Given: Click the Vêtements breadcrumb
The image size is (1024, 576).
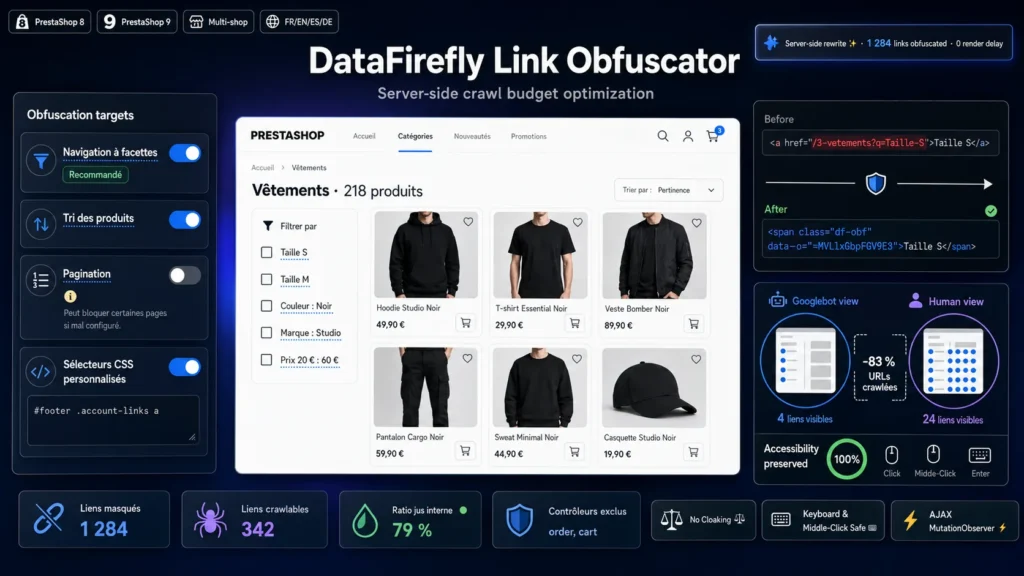Looking at the screenshot, I should (x=309, y=168).
